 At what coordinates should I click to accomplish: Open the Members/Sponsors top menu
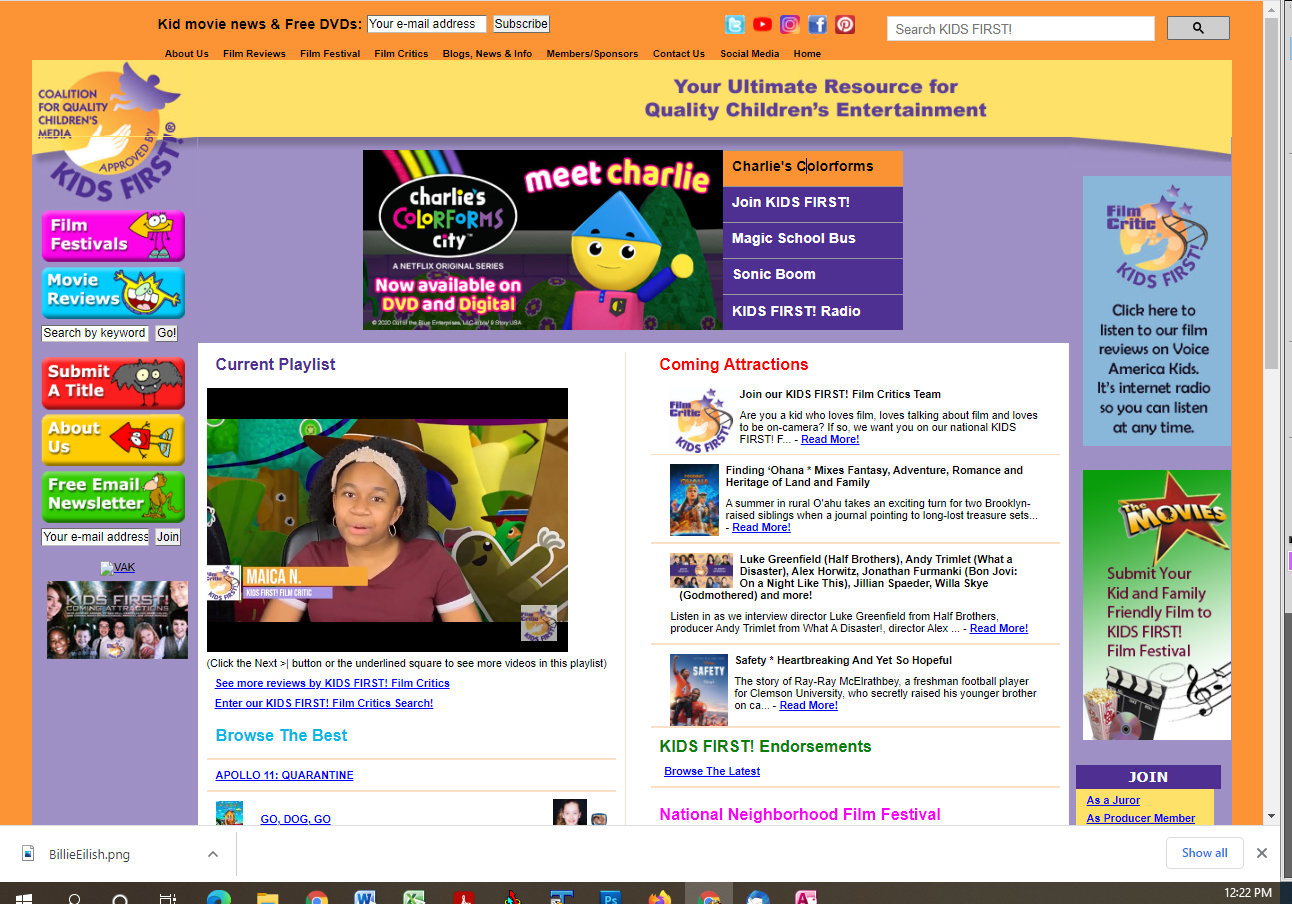click(592, 54)
